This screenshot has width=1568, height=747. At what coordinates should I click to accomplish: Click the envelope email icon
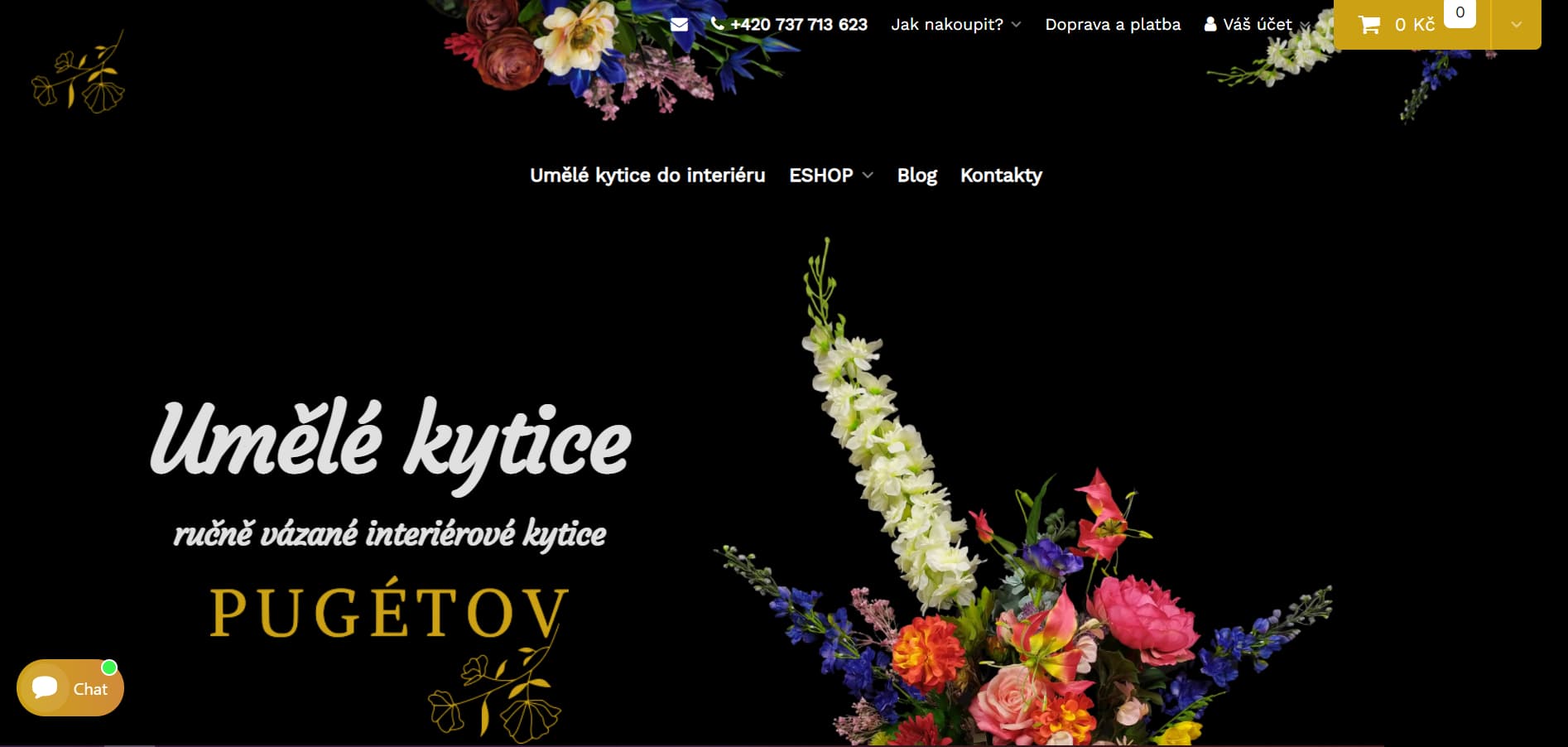[x=679, y=25]
